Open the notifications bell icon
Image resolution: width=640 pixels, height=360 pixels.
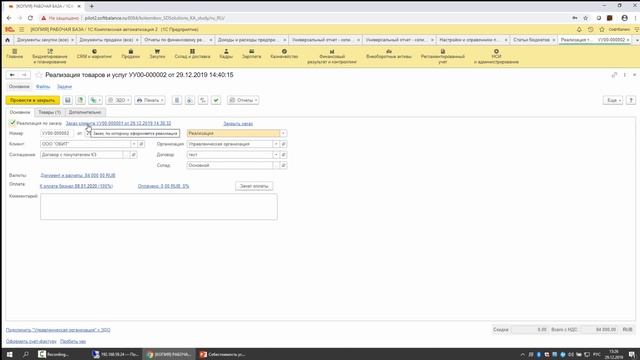[579, 29]
